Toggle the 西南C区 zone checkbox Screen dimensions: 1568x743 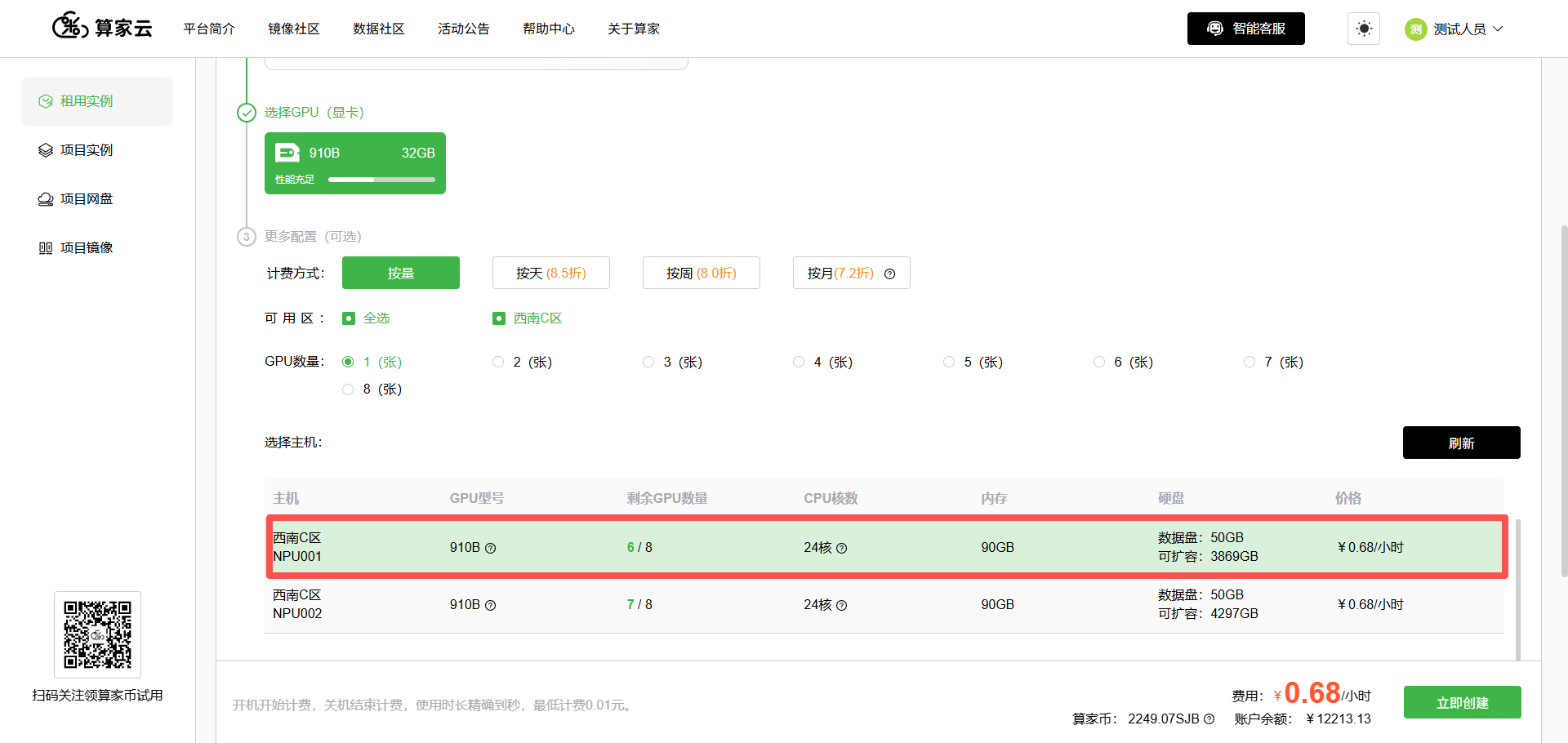pyautogui.click(x=499, y=318)
